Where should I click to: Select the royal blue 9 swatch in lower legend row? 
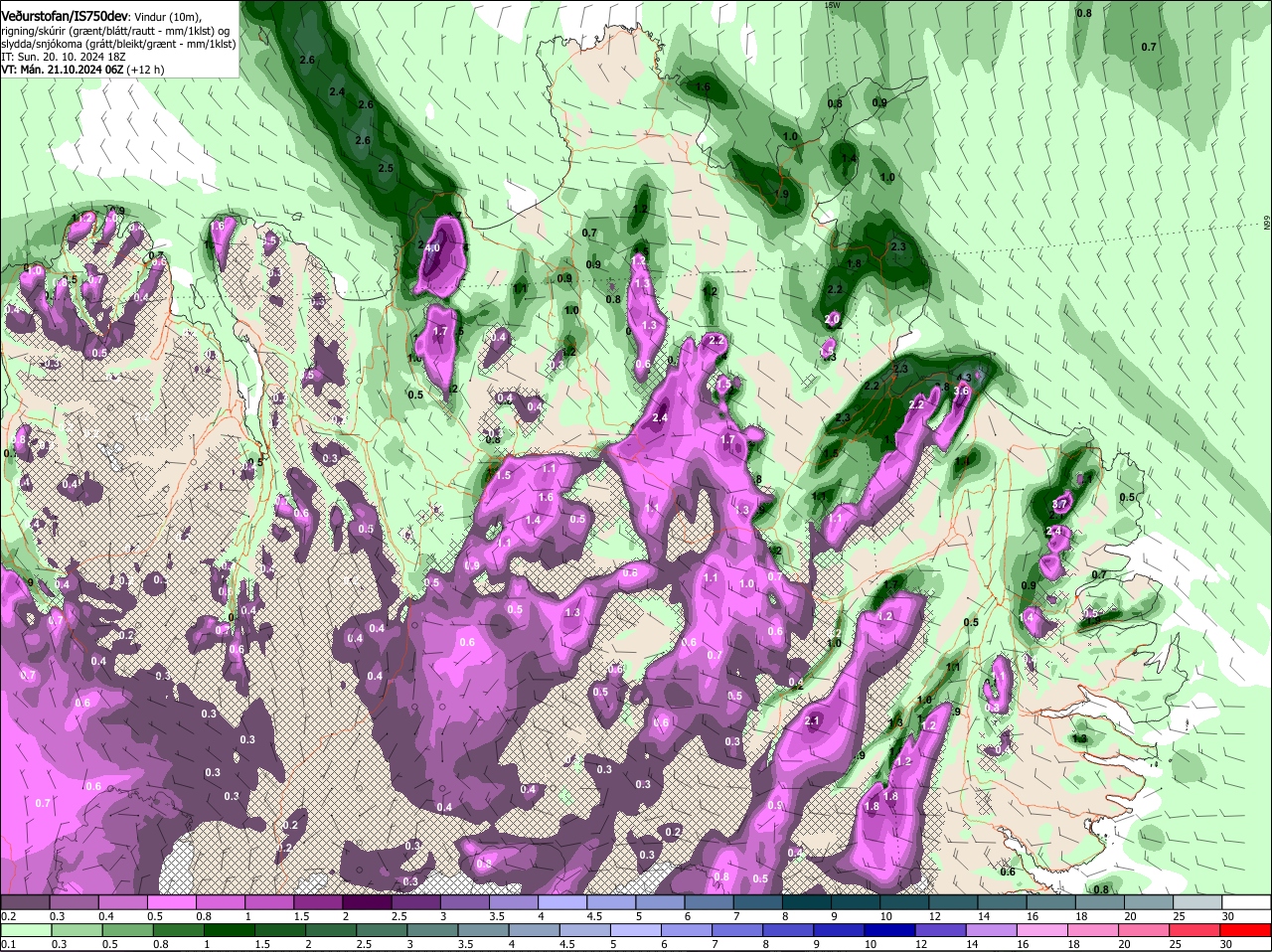[x=840, y=929]
